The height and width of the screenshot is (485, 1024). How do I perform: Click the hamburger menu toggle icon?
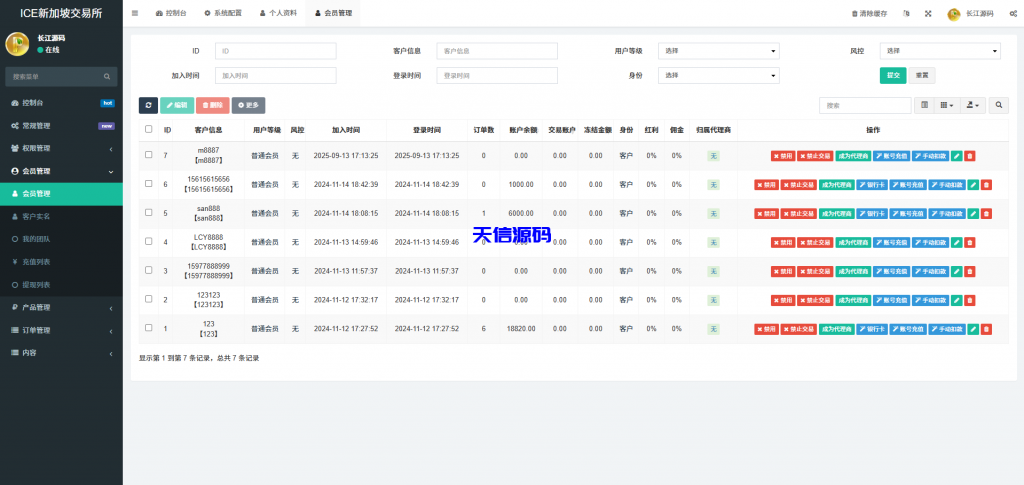pos(135,14)
